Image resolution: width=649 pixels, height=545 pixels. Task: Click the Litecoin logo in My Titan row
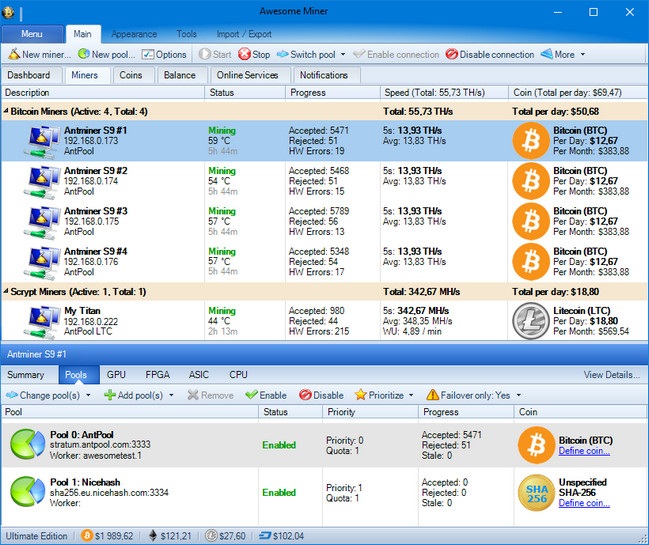tap(530, 322)
